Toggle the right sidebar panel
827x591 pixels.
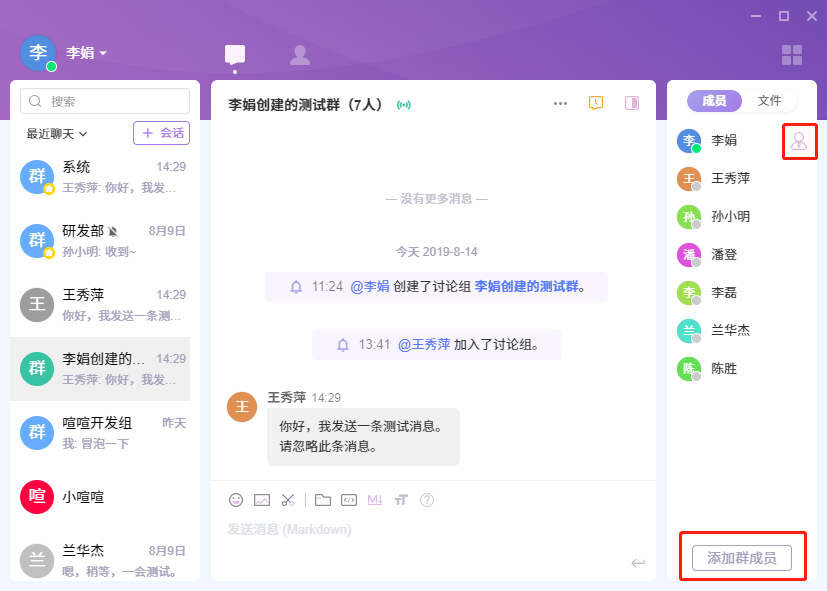(631, 103)
